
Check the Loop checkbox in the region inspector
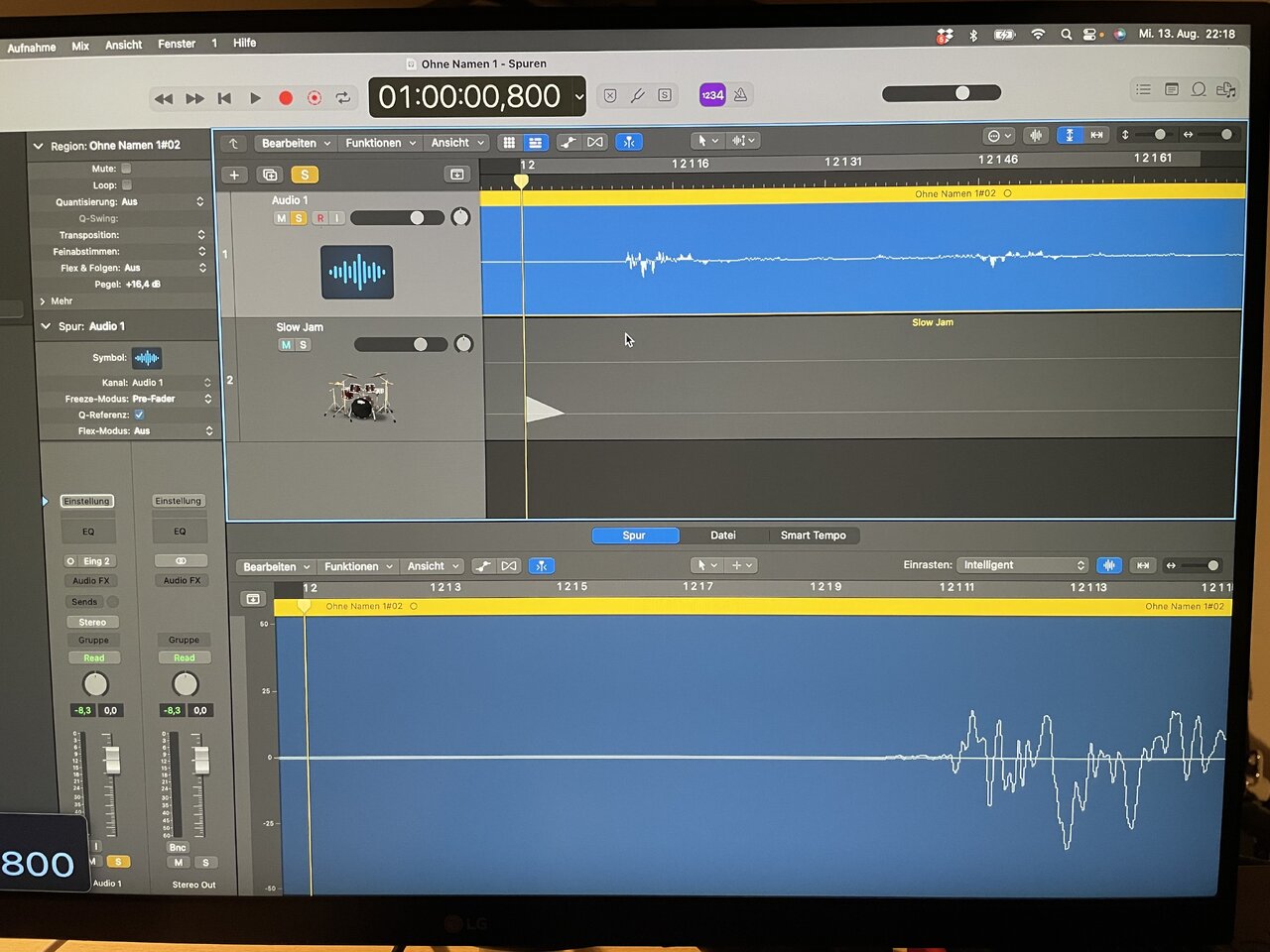click(x=126, y=185)
